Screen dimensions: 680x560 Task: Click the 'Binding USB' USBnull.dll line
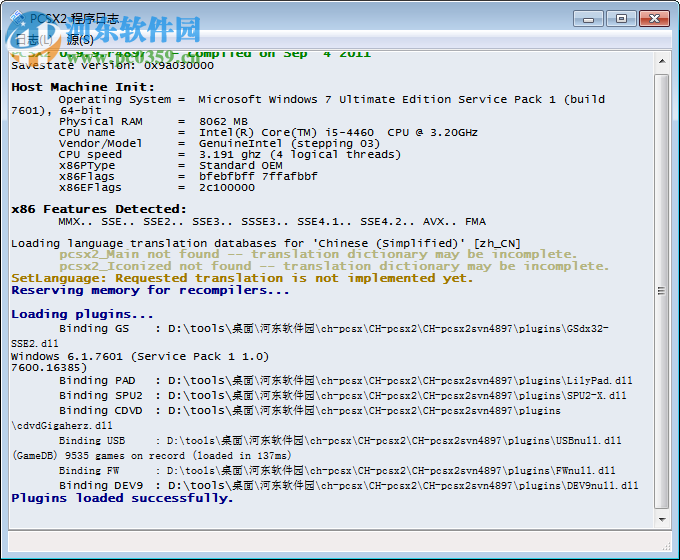(340, 441)
